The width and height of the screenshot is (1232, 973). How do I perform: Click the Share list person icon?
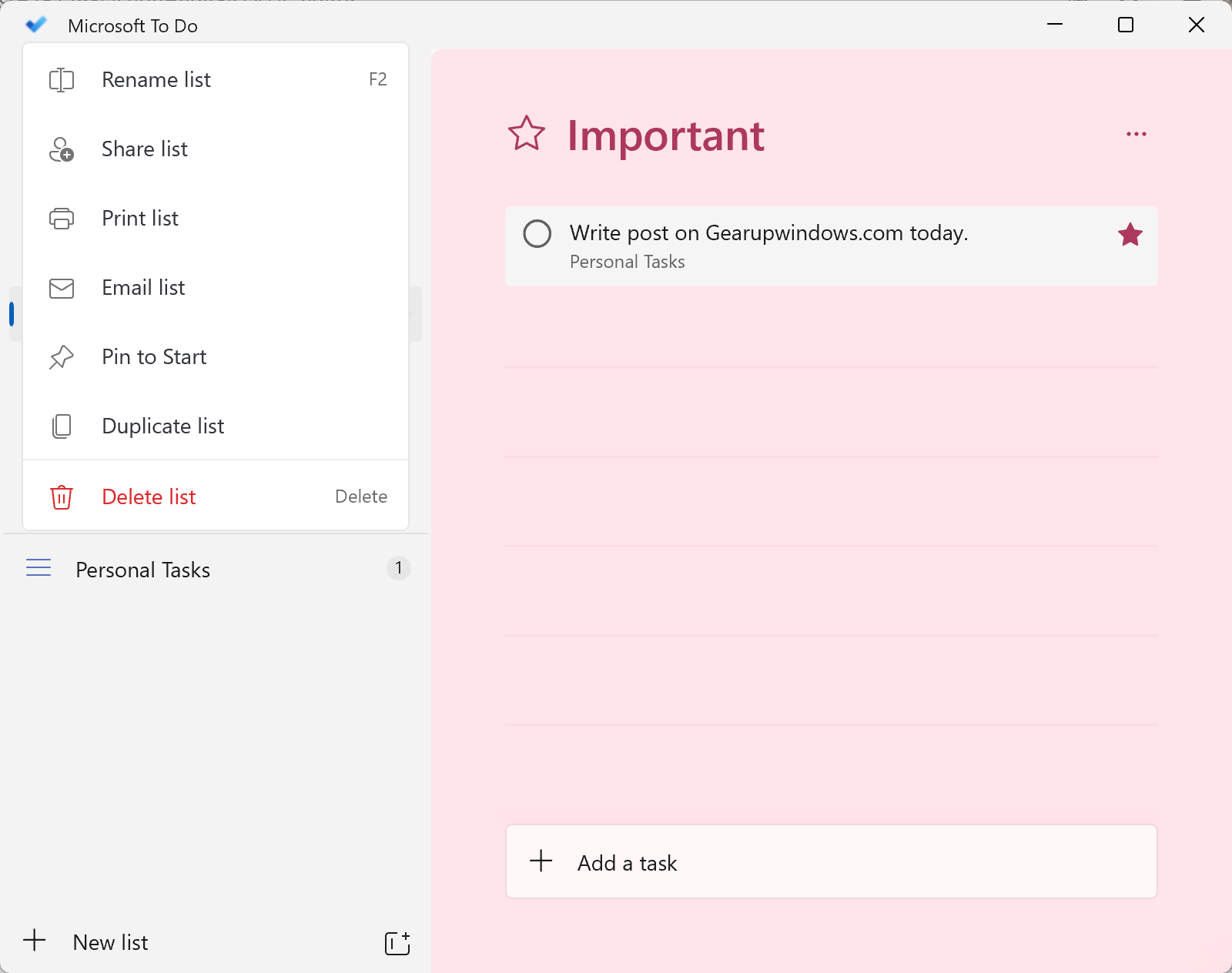(x=62, y=149)
